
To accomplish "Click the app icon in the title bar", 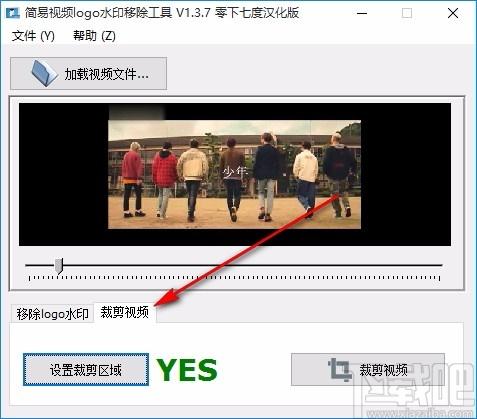I will click(x=13, y=13).
